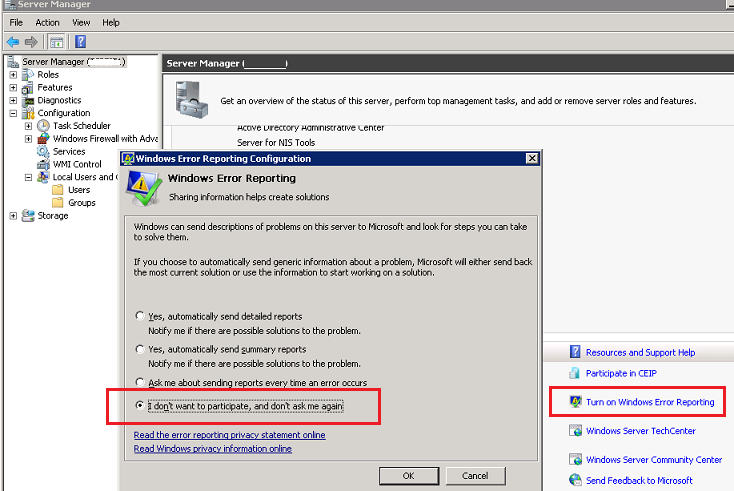Image resolution: width=734 pixels, height=491 pixels.
Task: Expand the Diagnostics tree node
Action: coord(13,100)
